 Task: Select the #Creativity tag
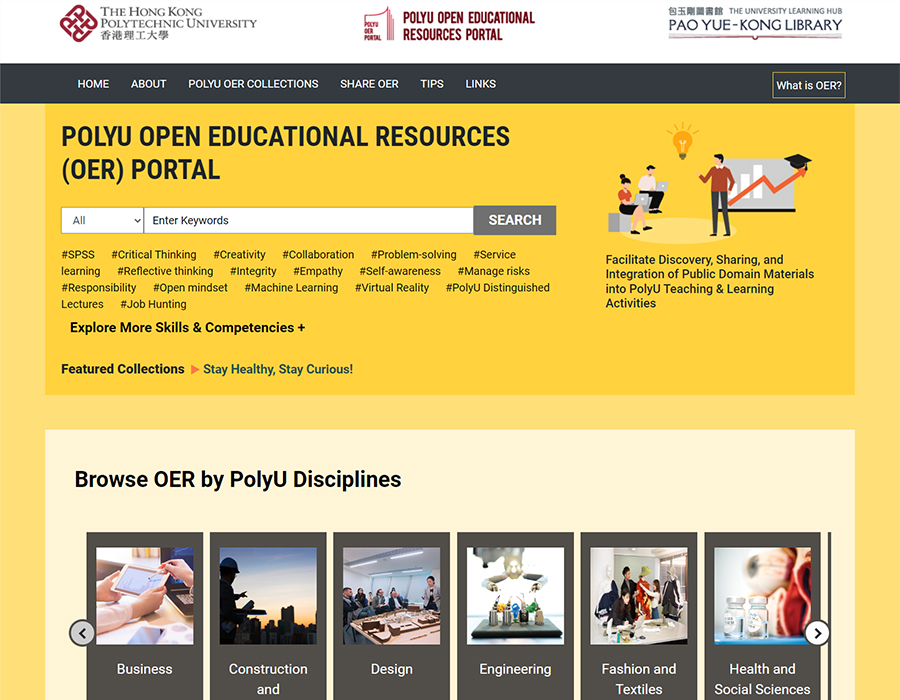click(239, 255)
